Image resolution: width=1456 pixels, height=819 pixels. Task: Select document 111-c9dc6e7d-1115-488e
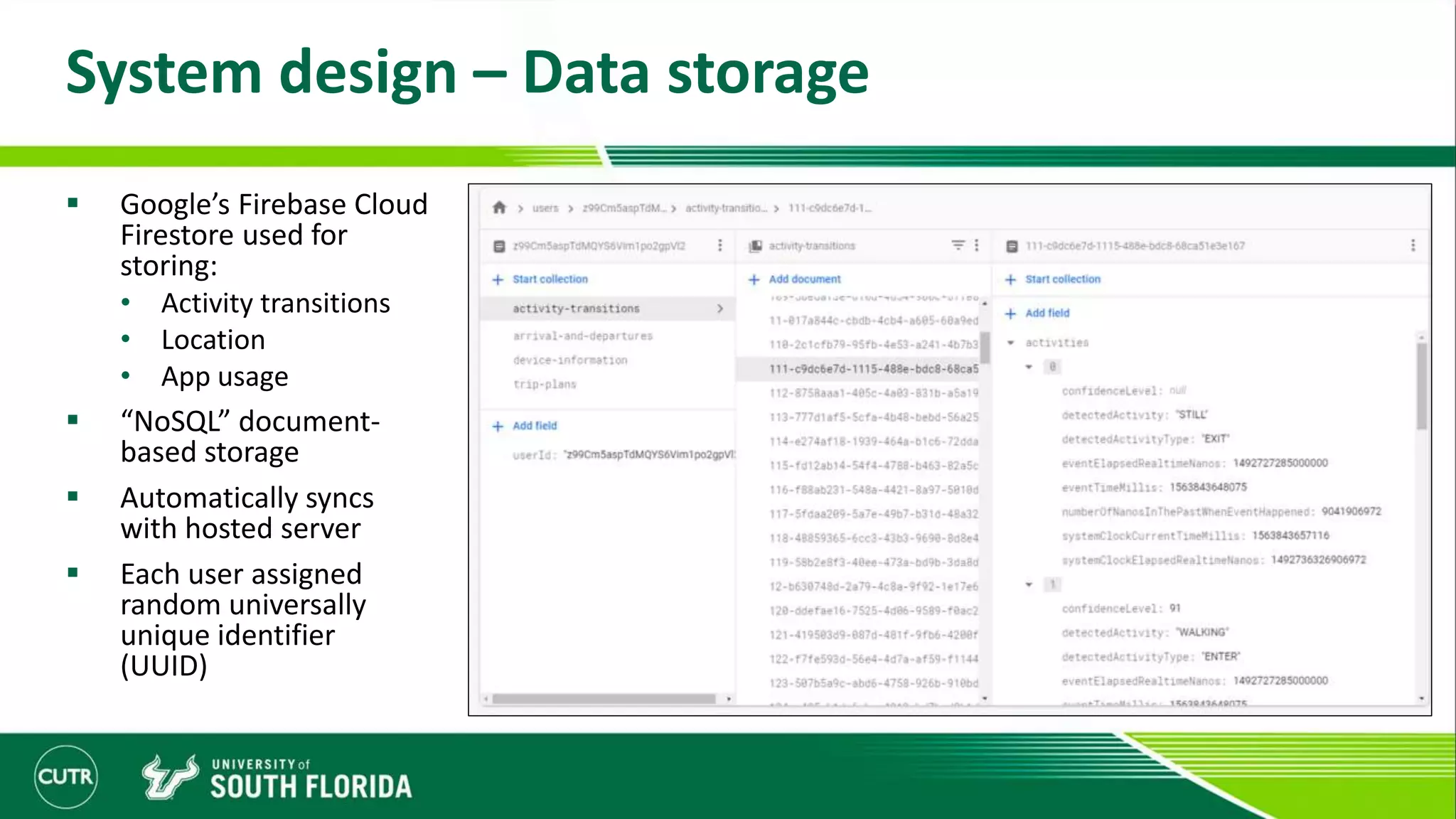click(859, 369)
